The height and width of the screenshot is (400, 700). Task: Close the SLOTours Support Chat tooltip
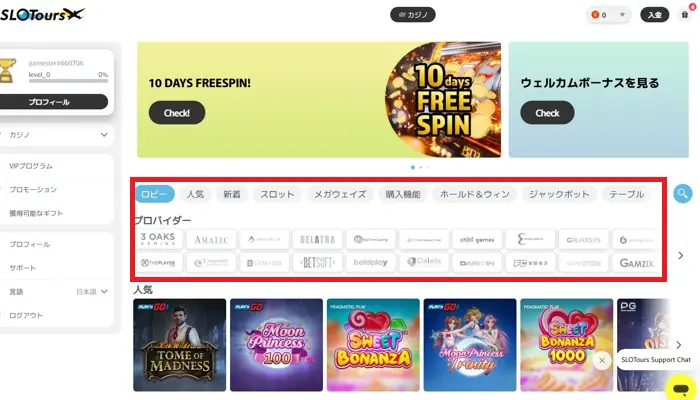click(x=602, y=360)
